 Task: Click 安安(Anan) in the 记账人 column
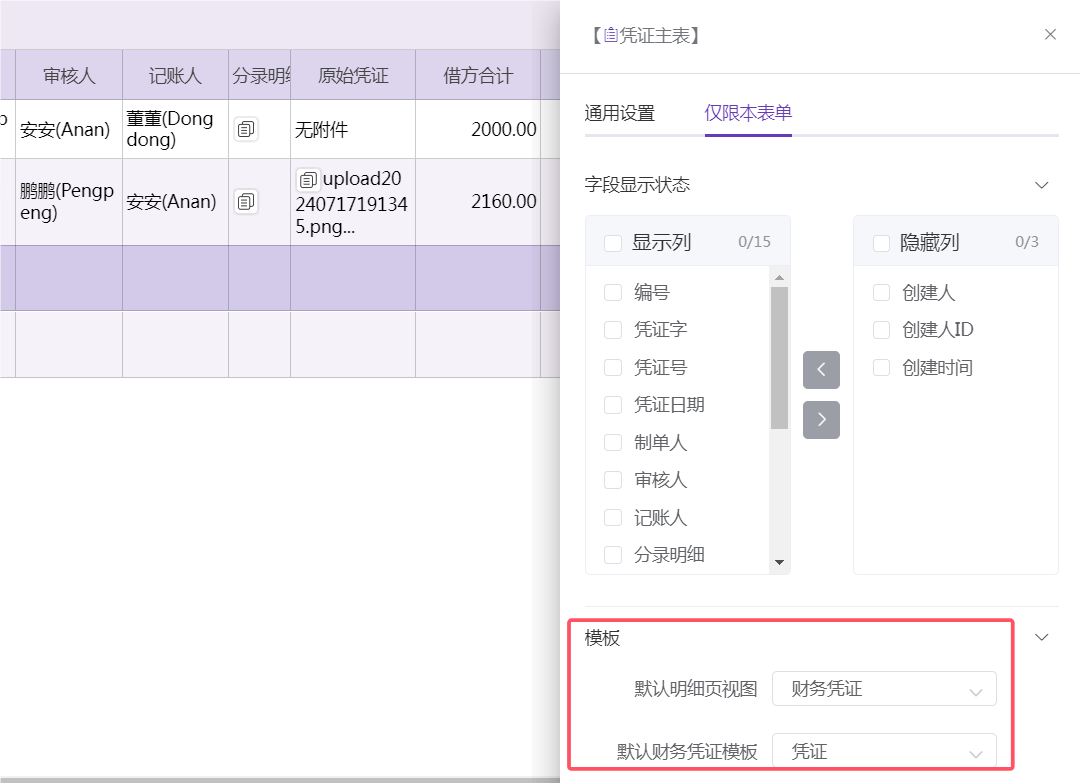(x=176, y=202)
